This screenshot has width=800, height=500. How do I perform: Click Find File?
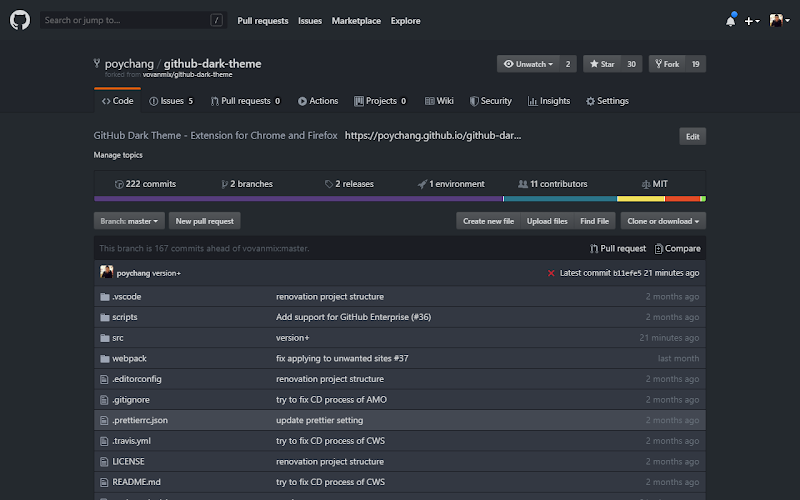click(594, 221)
